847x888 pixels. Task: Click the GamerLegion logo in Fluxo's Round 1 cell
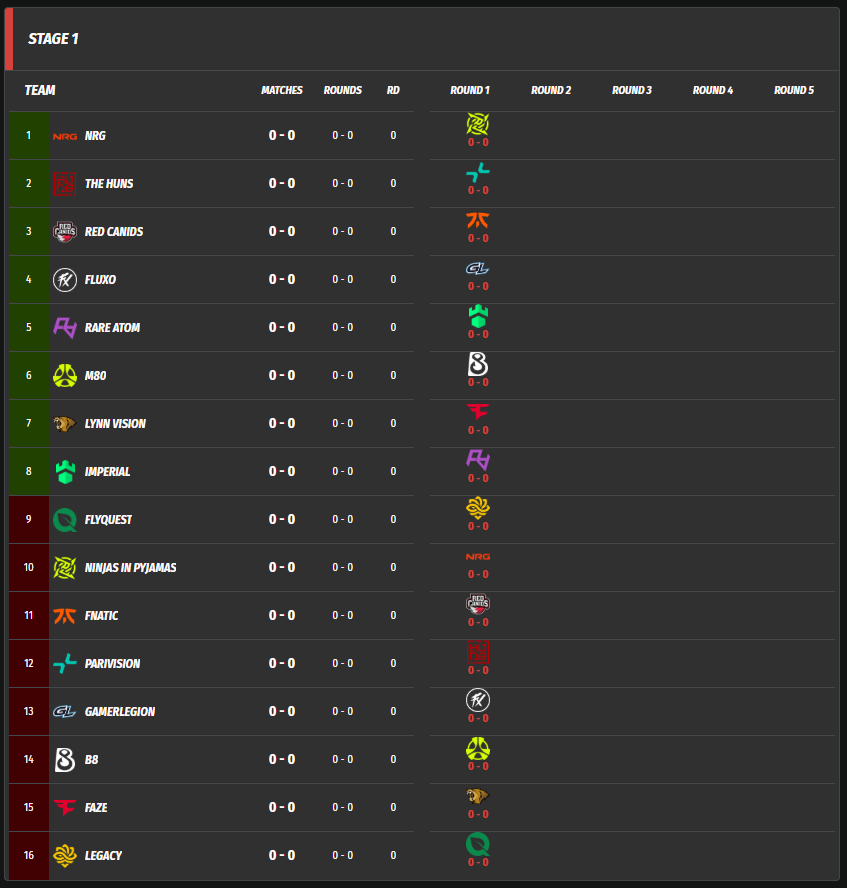478,268
